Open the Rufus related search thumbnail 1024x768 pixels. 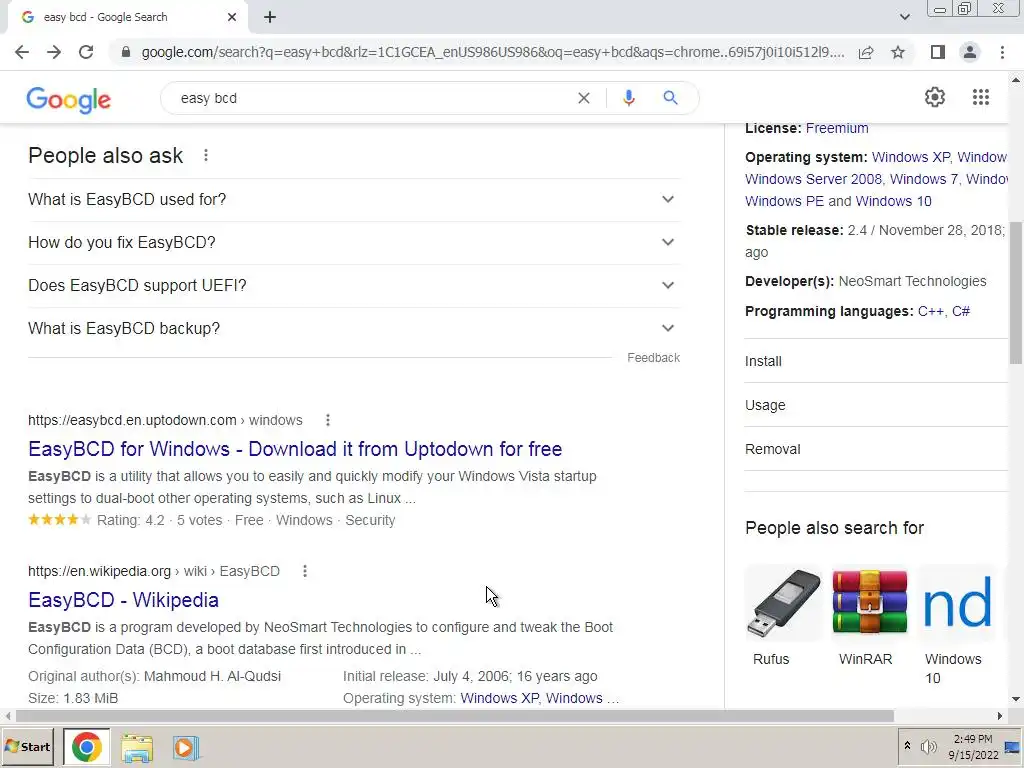pyautogui.click(x=783, y=603)
